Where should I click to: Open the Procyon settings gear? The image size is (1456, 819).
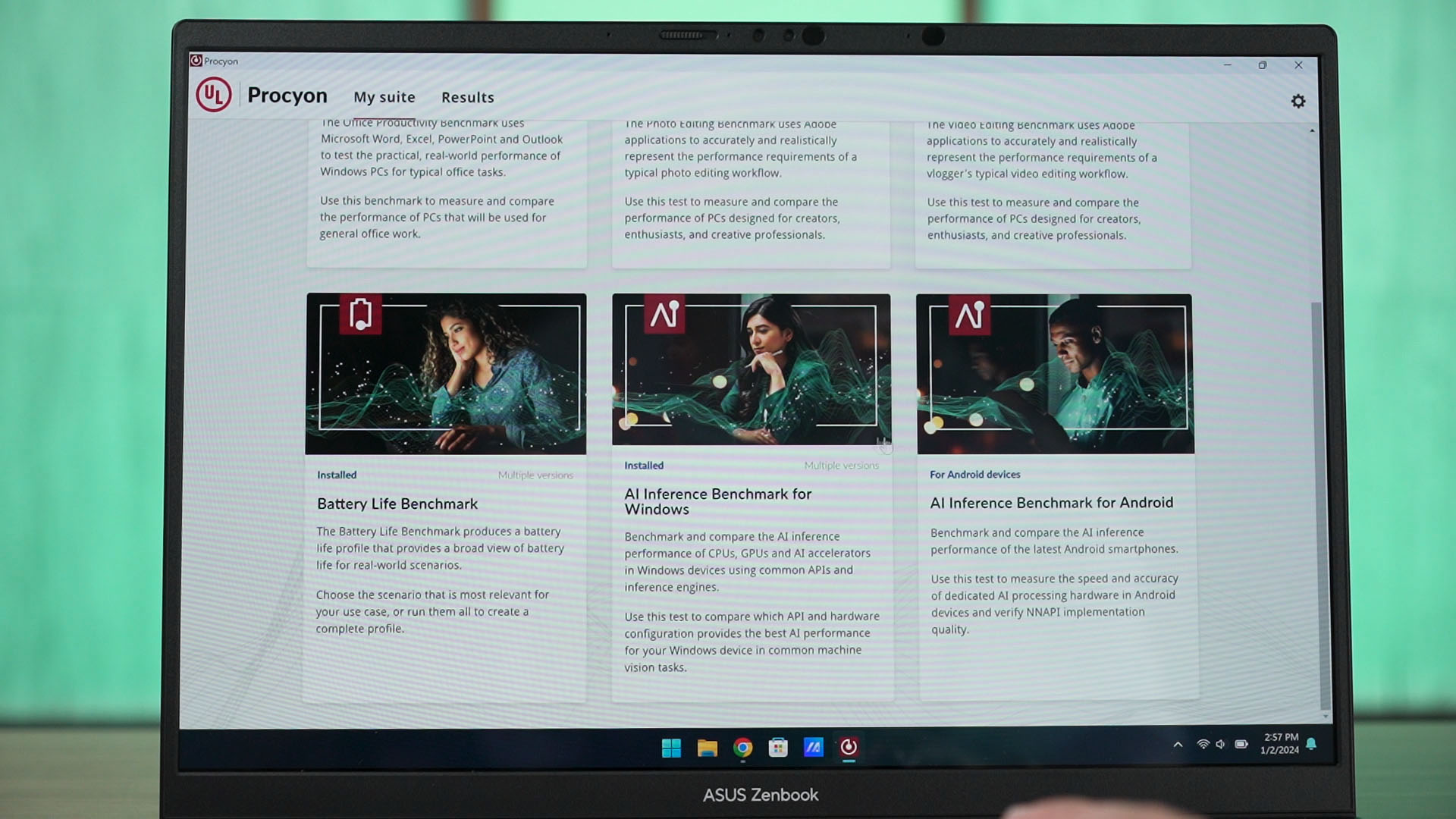(x=1298, y=102)
